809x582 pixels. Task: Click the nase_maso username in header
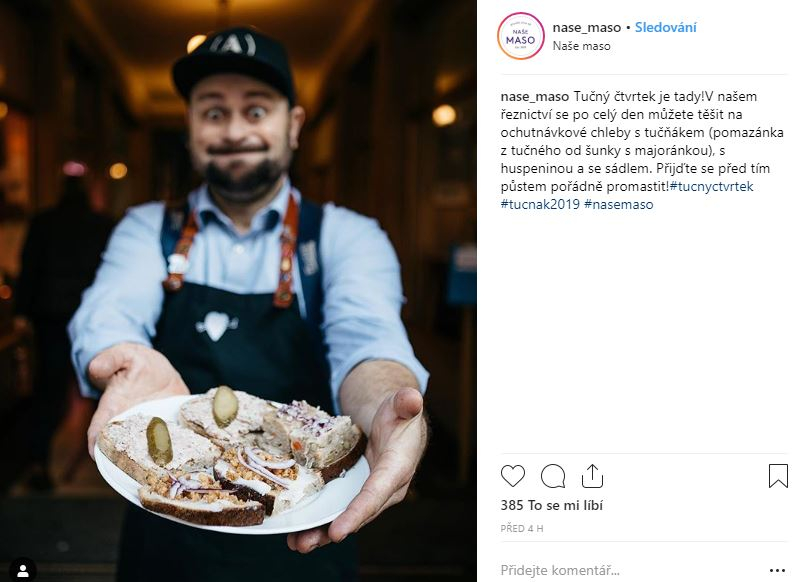click(x=587, y=27)
